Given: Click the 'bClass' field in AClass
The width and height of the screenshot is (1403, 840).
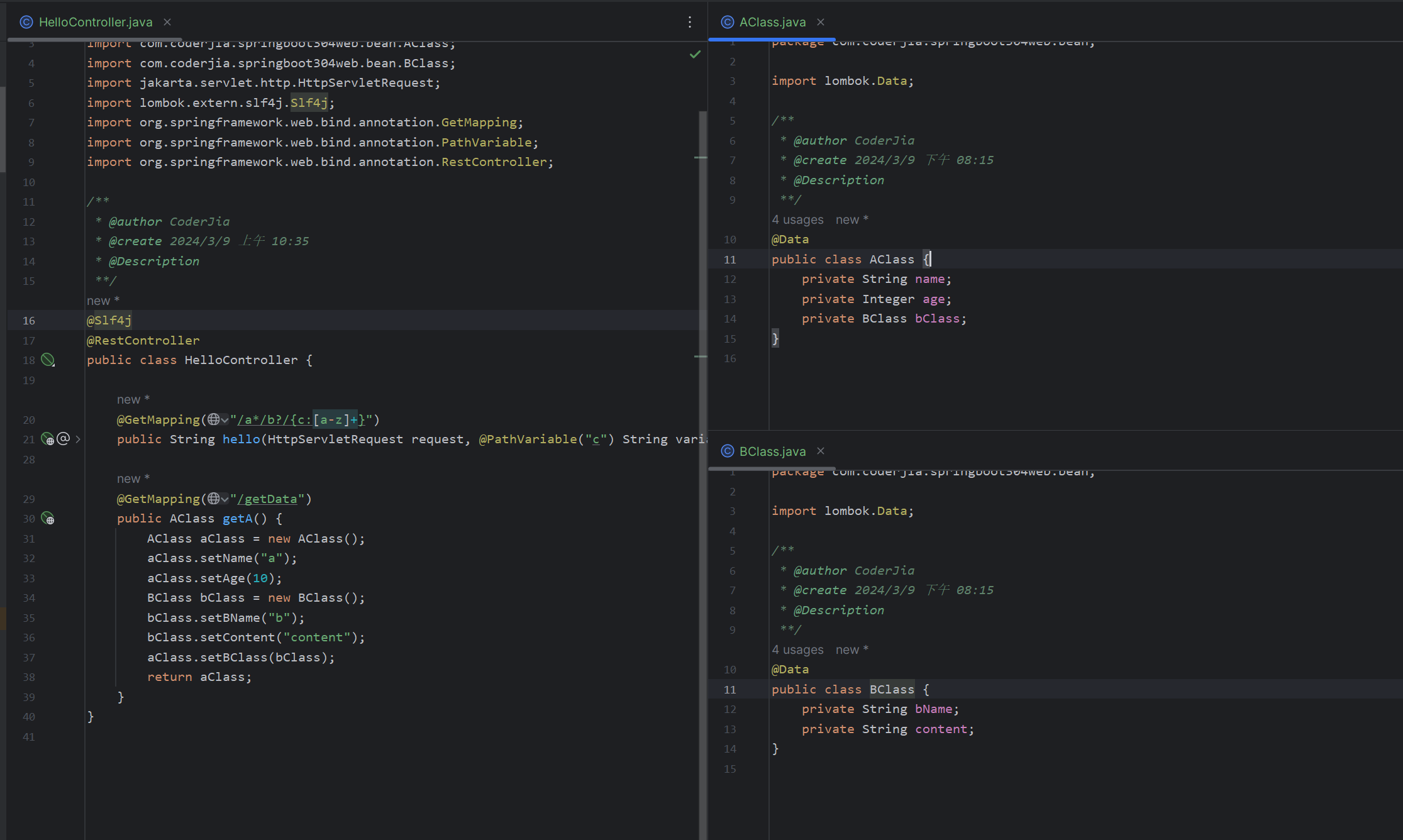Looking at the screenshot, I should click(938, 318).
